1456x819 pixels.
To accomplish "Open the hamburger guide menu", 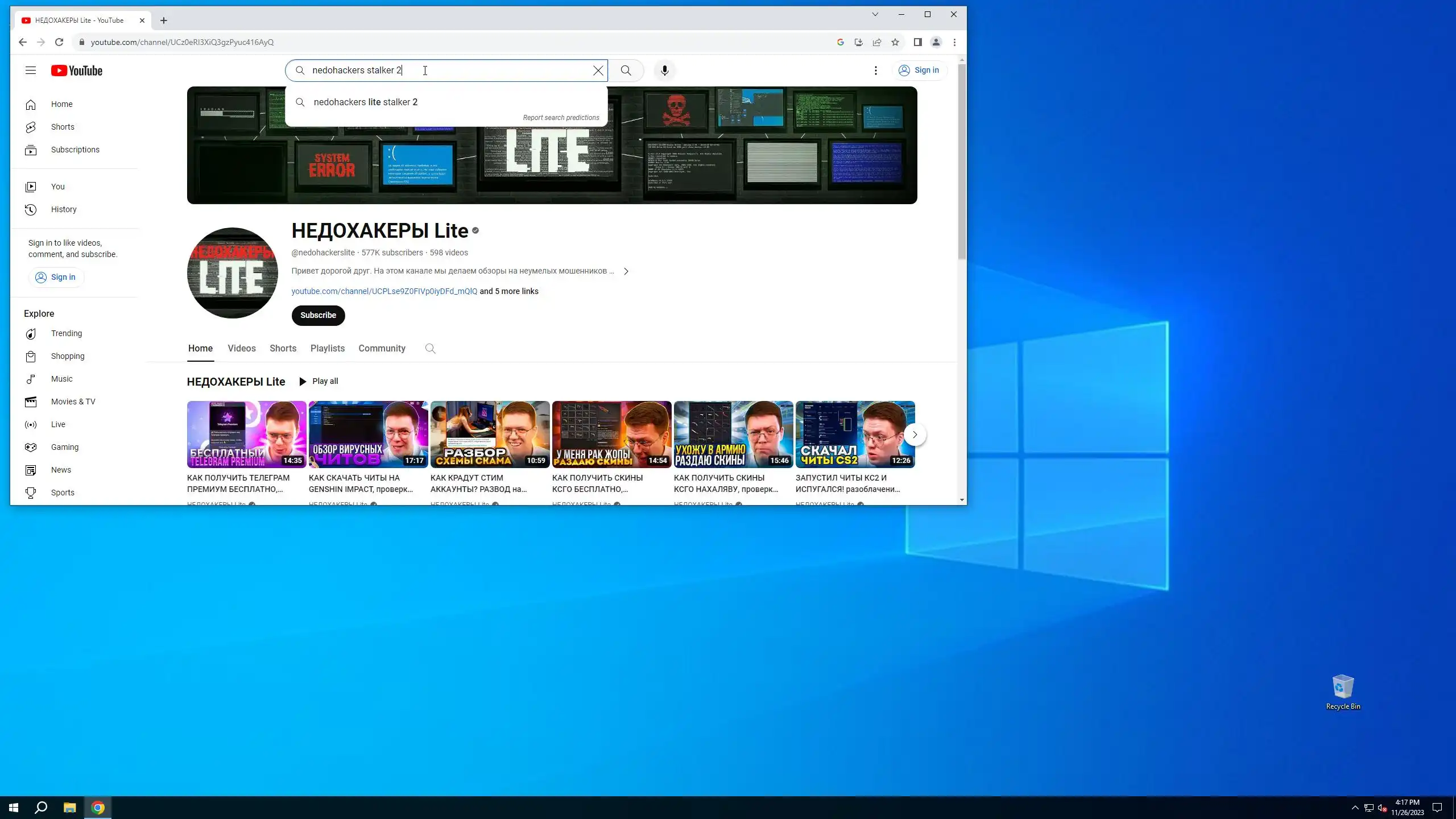I will 31,71.
